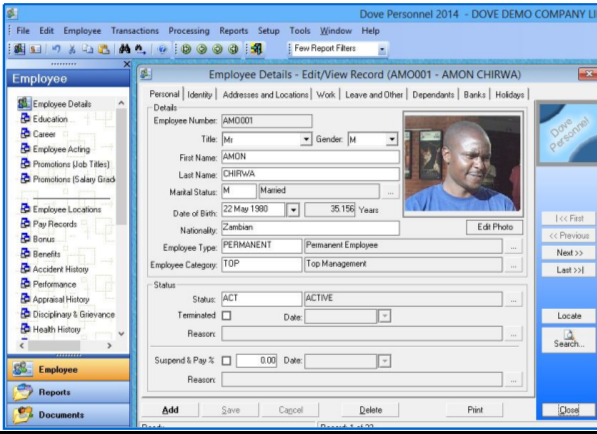Open the Processing menu
Viewport: 597px width, 434px height.
tap(189, 31)
